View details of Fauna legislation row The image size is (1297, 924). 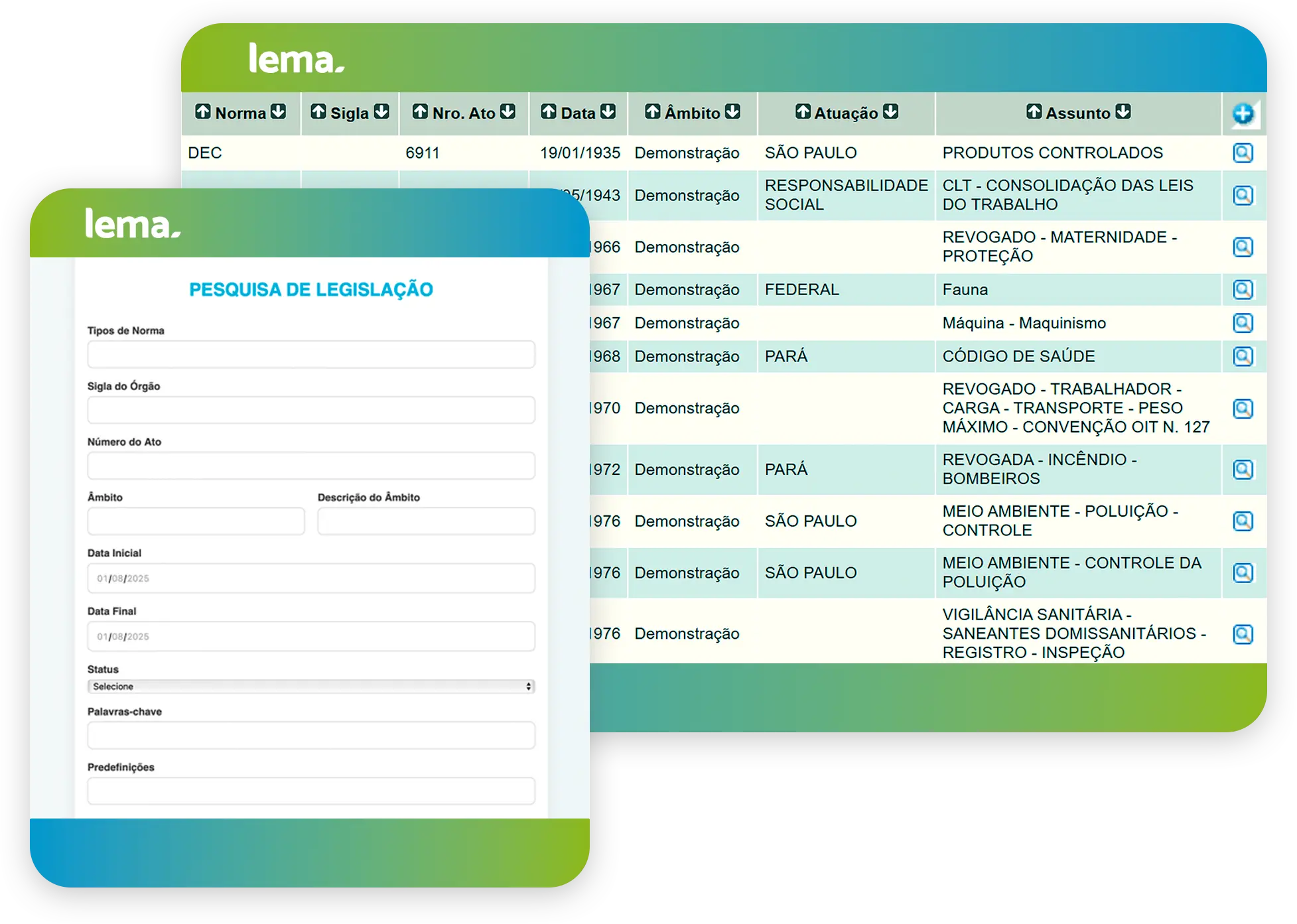pos(1243,290)
